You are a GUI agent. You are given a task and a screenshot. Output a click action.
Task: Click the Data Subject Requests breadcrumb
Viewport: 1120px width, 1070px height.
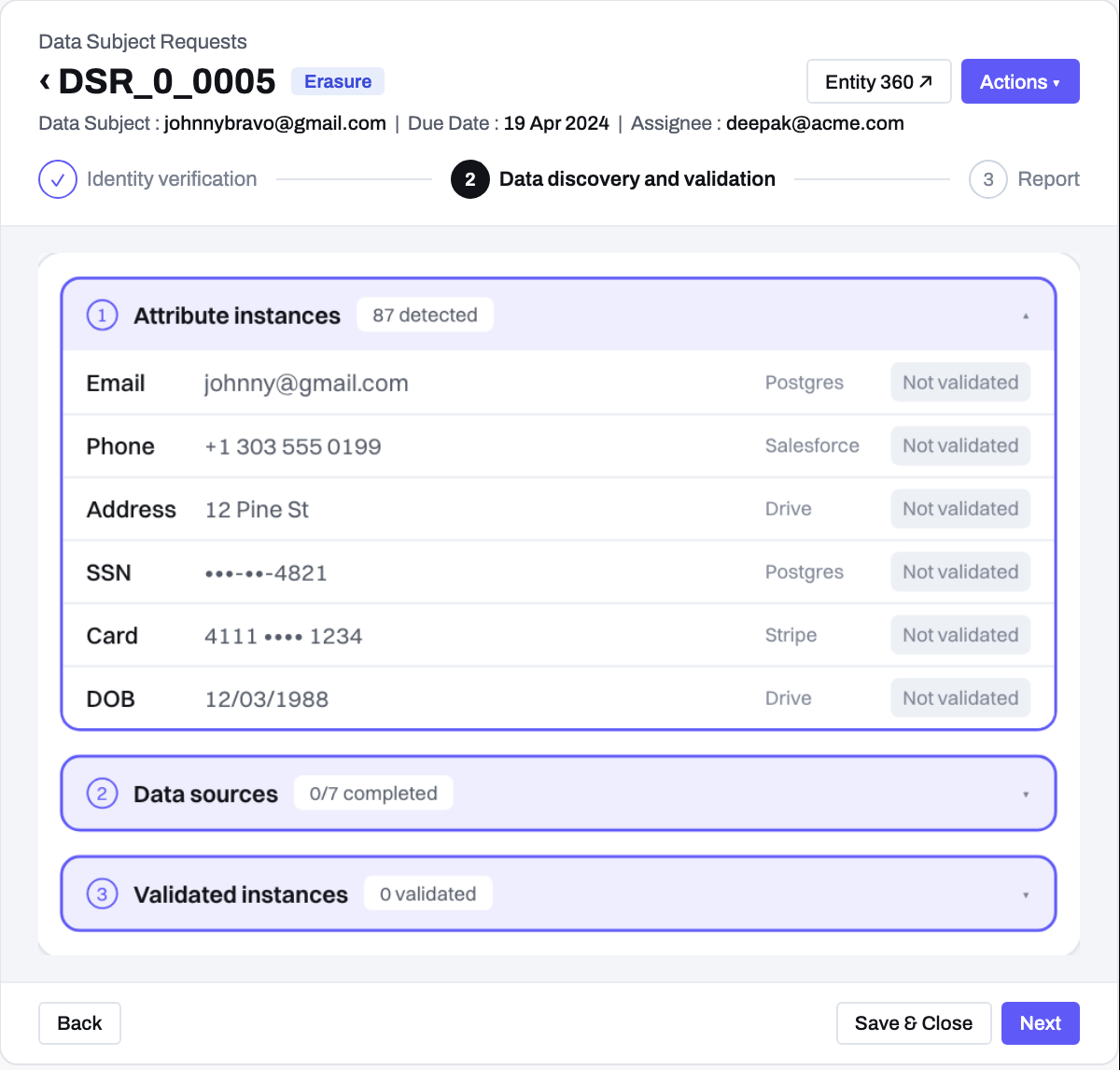pyautogui.click(x=143, y=42)
